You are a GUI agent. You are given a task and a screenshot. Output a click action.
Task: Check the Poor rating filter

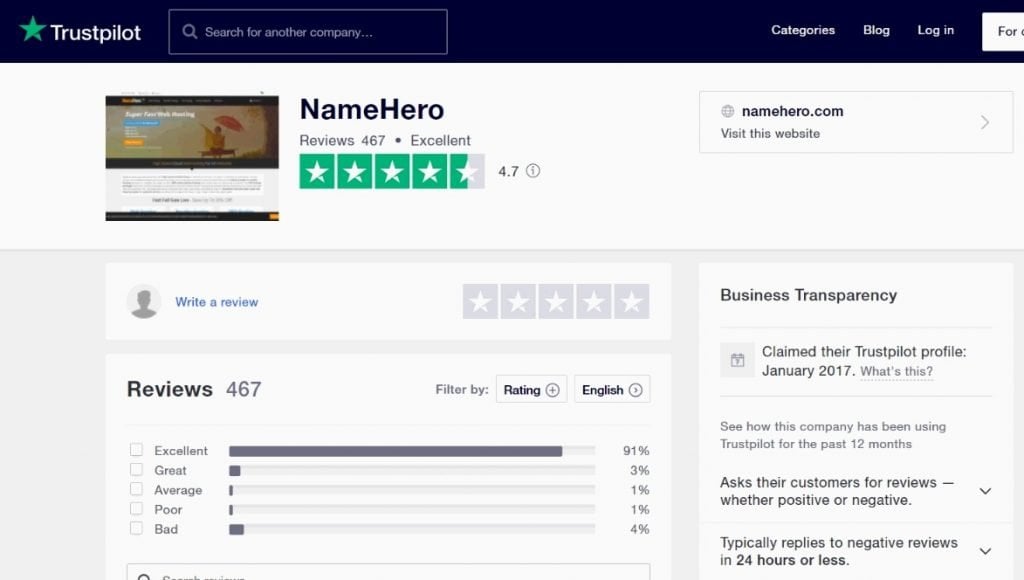click(x=136, y=508)
